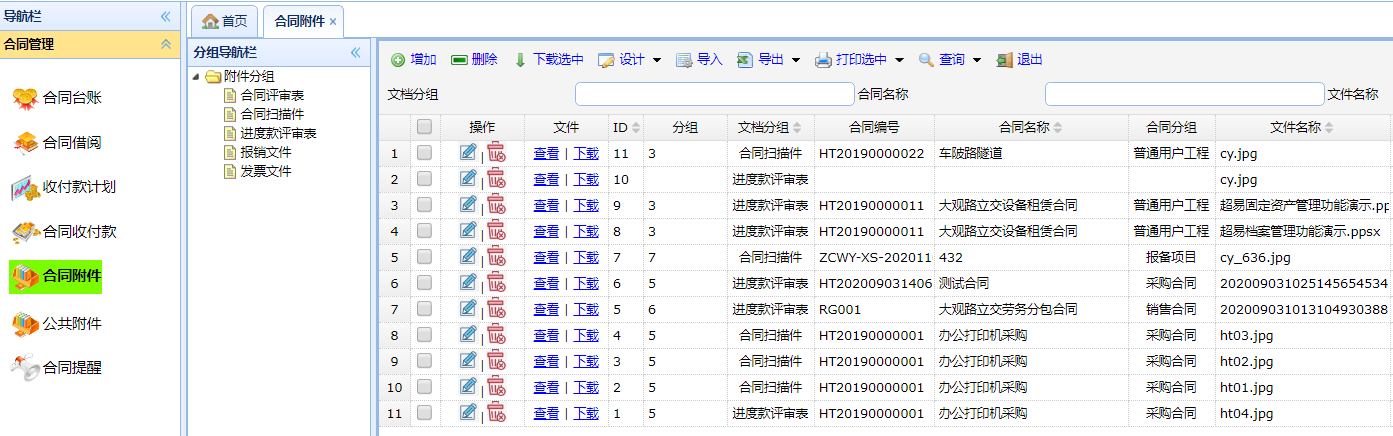The width and height of the screenshot is (1393, 436).
Task: Sort by ID column
Action: point(626,127)
